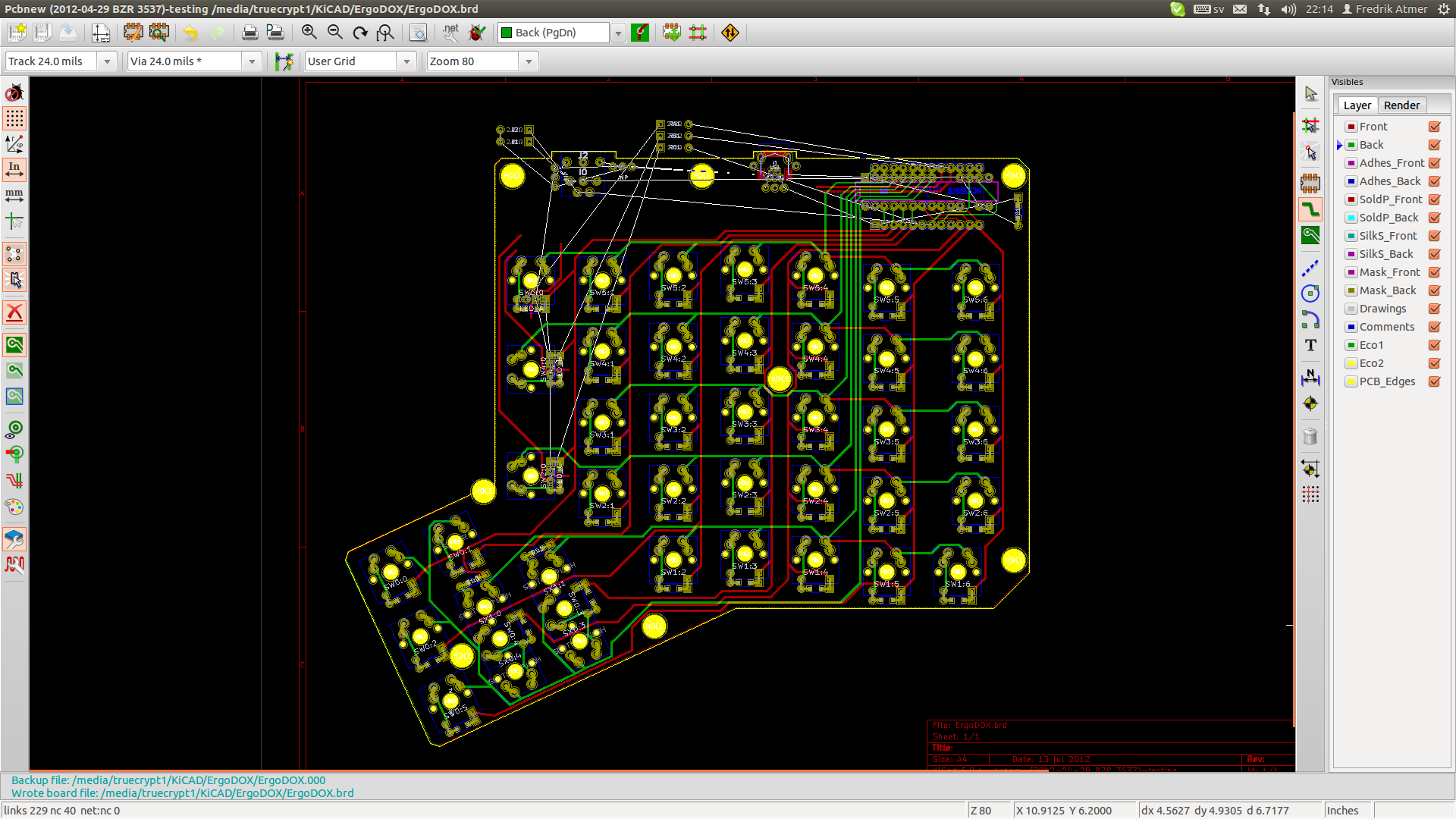Toggle the PCB_Edges layer checkbox
The height and width of the screenshot is (819, 1456).
pos(1434,381)
